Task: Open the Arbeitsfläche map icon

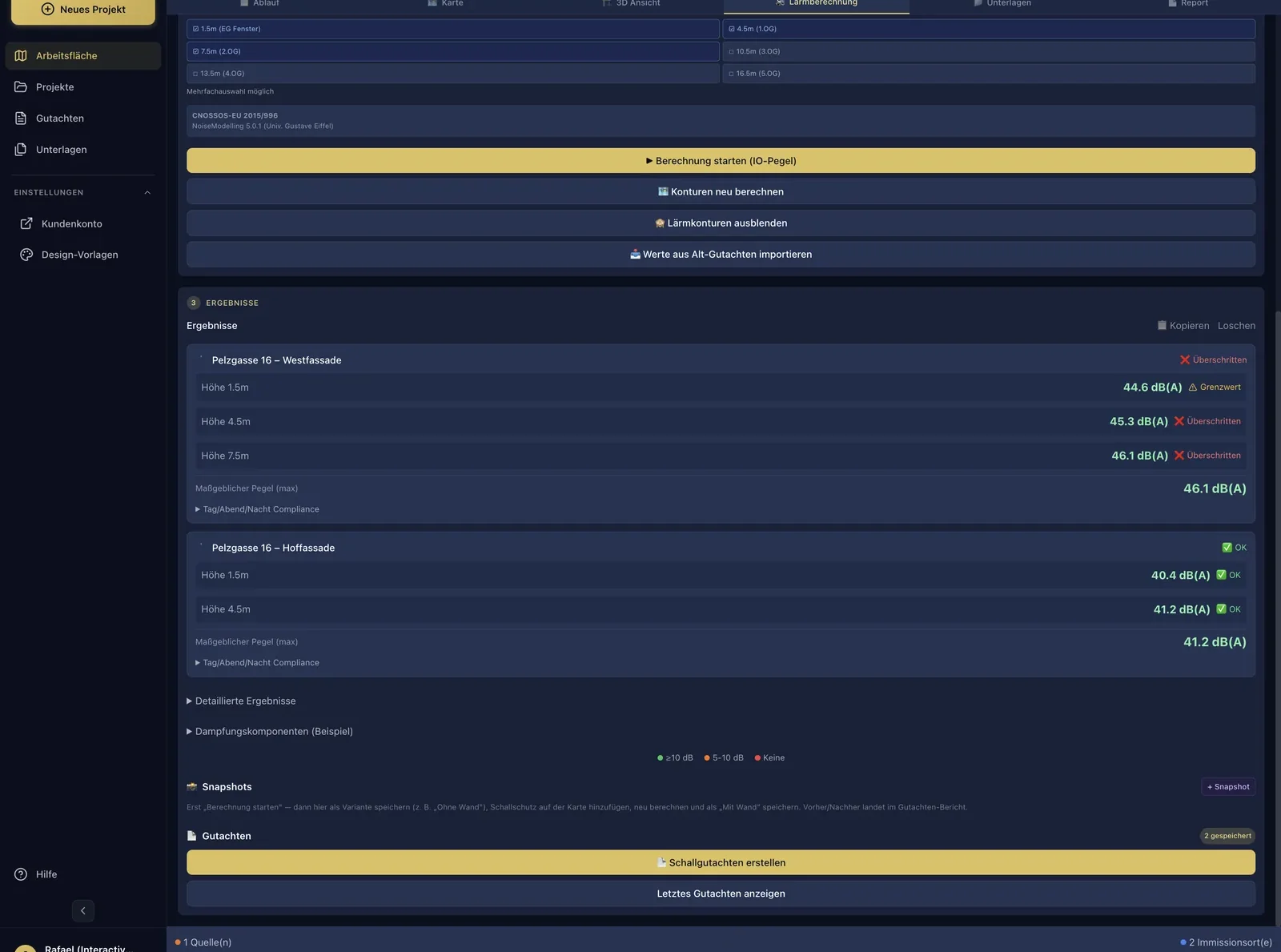Action: coord(21,55)
